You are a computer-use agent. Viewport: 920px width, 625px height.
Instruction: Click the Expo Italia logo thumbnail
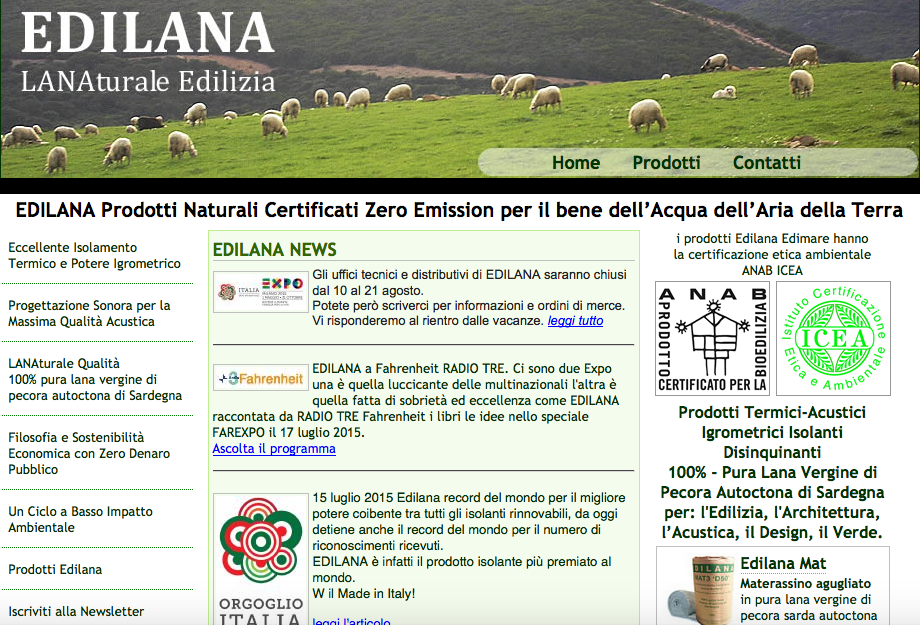pyautogui.click(x=261, y=292)
